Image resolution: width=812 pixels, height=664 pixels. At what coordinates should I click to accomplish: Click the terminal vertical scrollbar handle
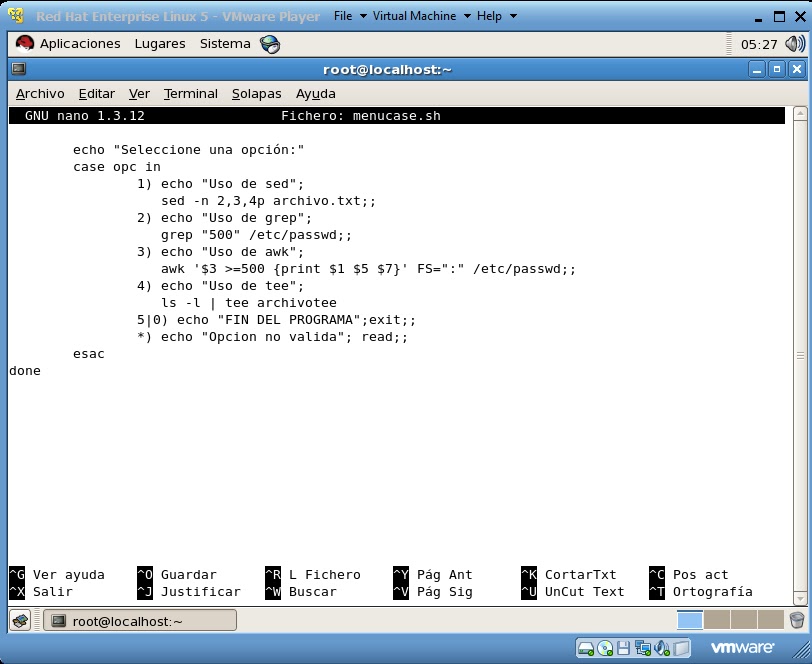tap(800, 356)
